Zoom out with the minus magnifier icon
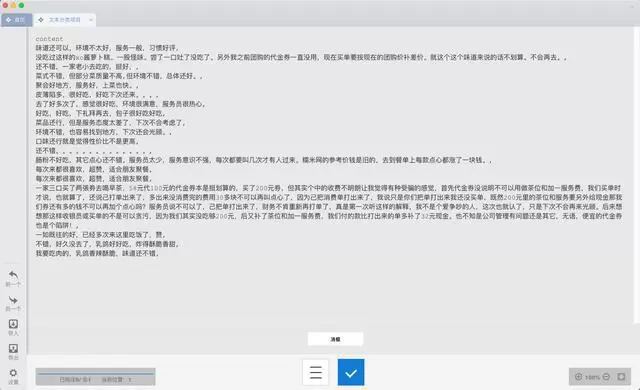This screenshot has height=390, width=640. pos(606,377)
